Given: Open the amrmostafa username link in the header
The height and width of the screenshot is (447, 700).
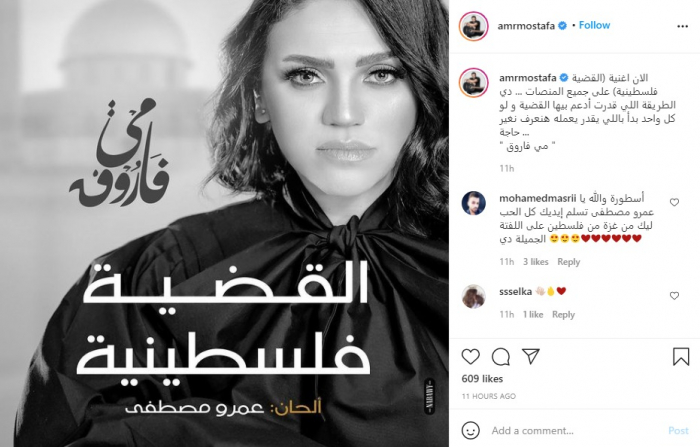Looking at the screenshot, I should (x=526, y=26).
